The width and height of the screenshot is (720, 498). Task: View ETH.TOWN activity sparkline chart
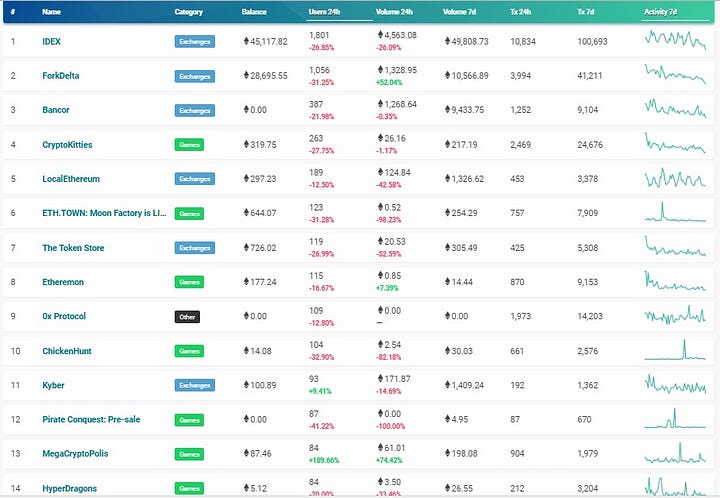point(675,212)
